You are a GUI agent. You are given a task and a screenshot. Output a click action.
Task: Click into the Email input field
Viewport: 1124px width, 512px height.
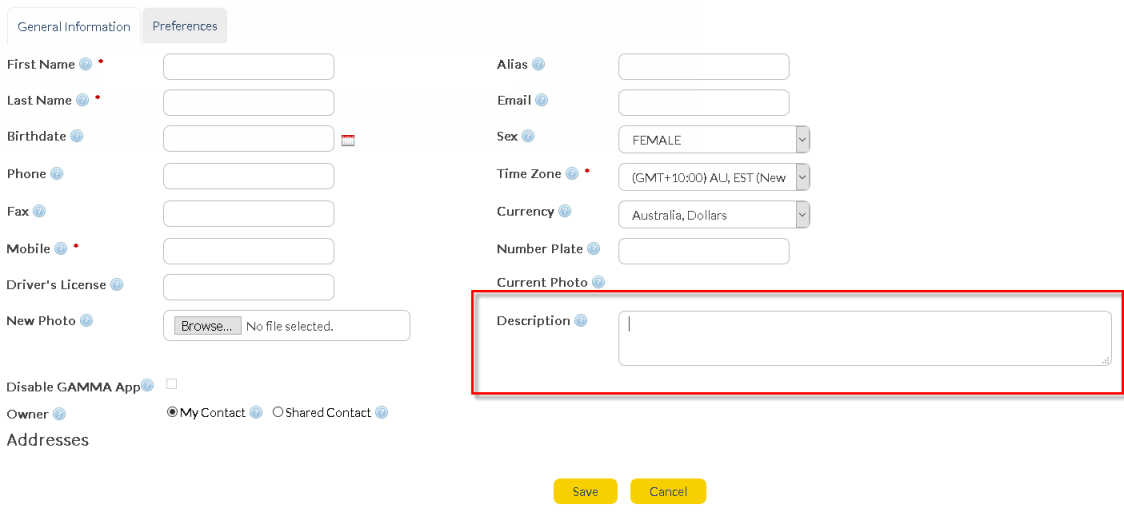(703, 103)
